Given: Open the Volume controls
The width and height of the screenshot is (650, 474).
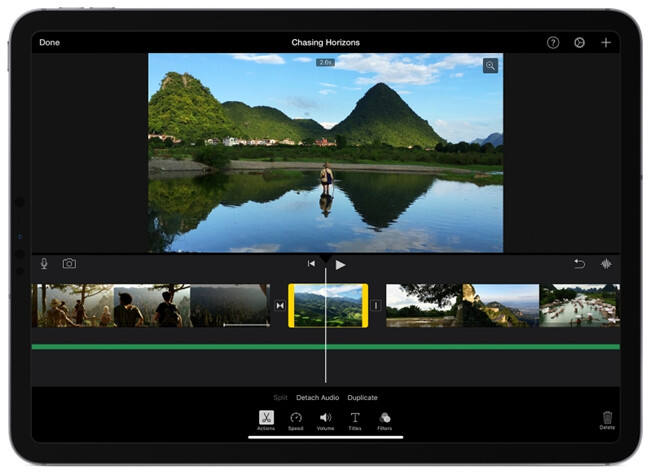Looking at the screenshot, I should tap(325, 418).
